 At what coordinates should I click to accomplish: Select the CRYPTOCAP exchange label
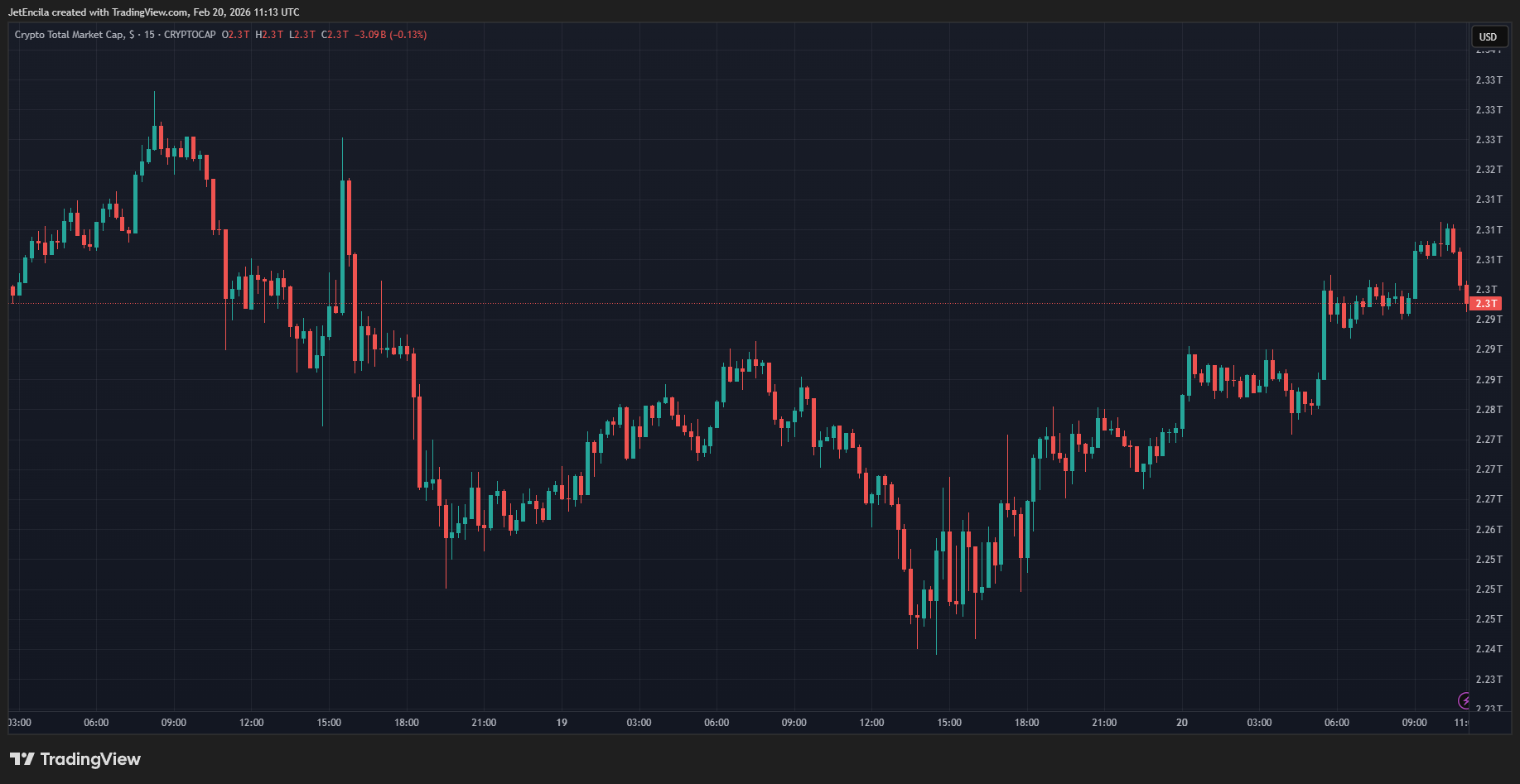(190, 35)
